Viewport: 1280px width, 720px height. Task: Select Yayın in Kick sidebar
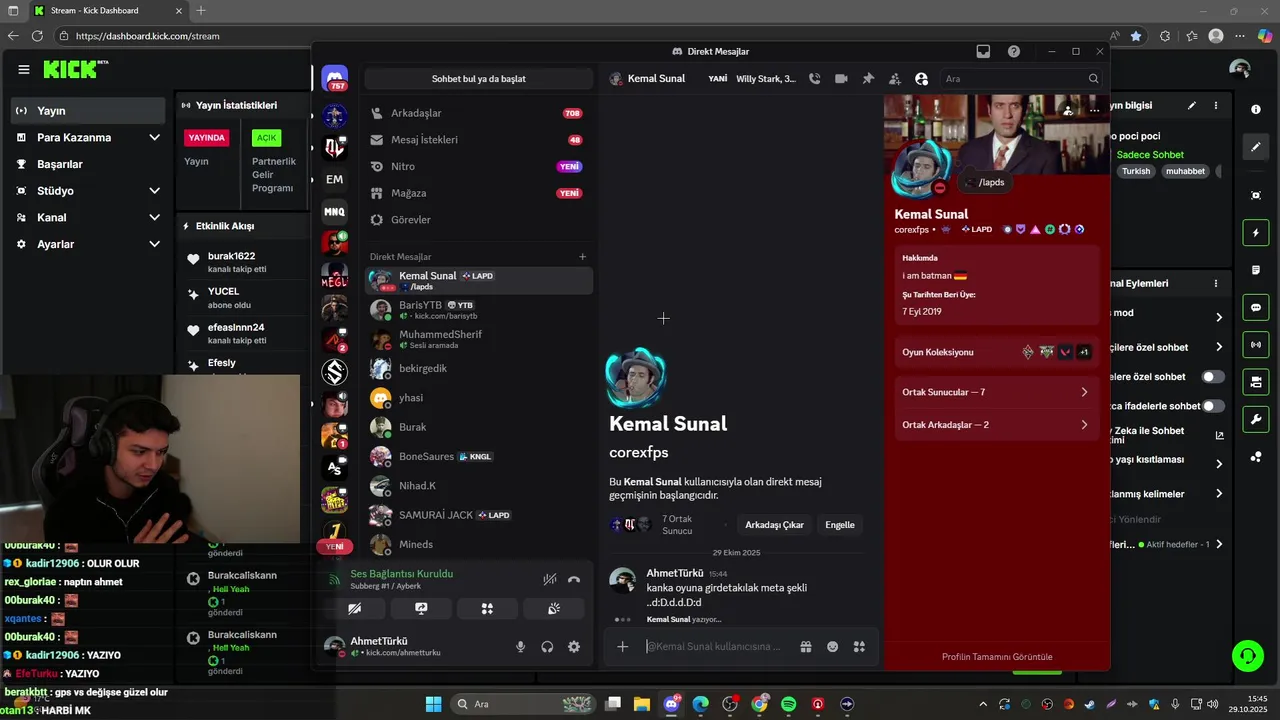click(88, 111)
